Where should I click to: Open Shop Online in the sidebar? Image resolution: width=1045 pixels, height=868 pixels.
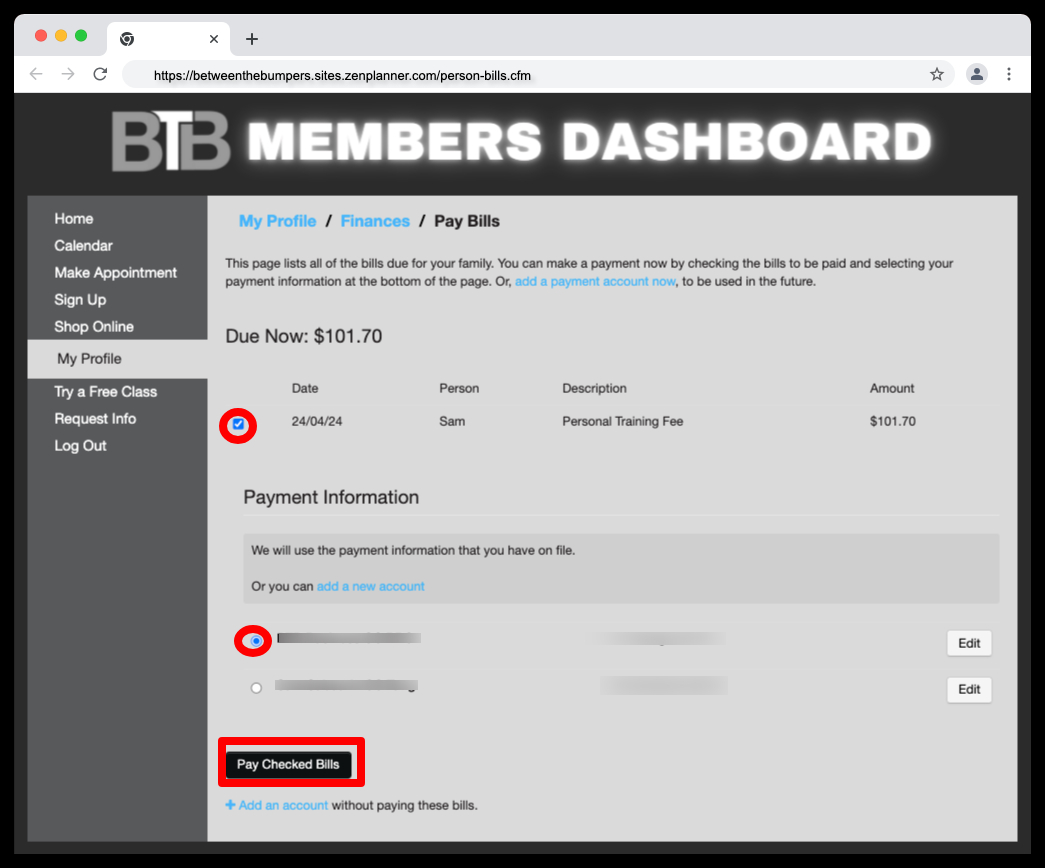[94, 327]
